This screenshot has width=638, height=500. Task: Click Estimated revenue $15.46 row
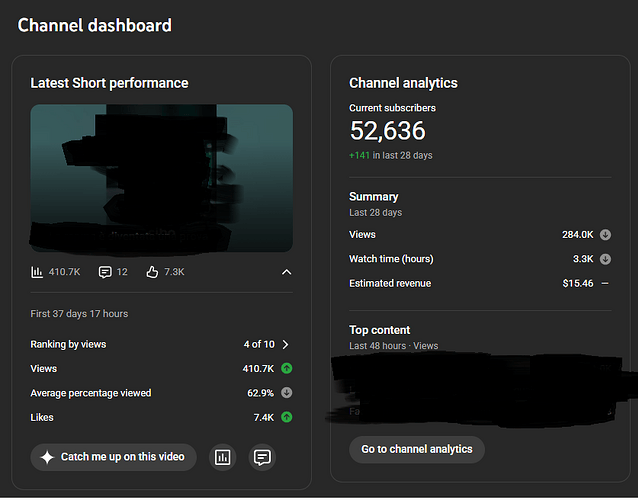(x=480, y=284)
